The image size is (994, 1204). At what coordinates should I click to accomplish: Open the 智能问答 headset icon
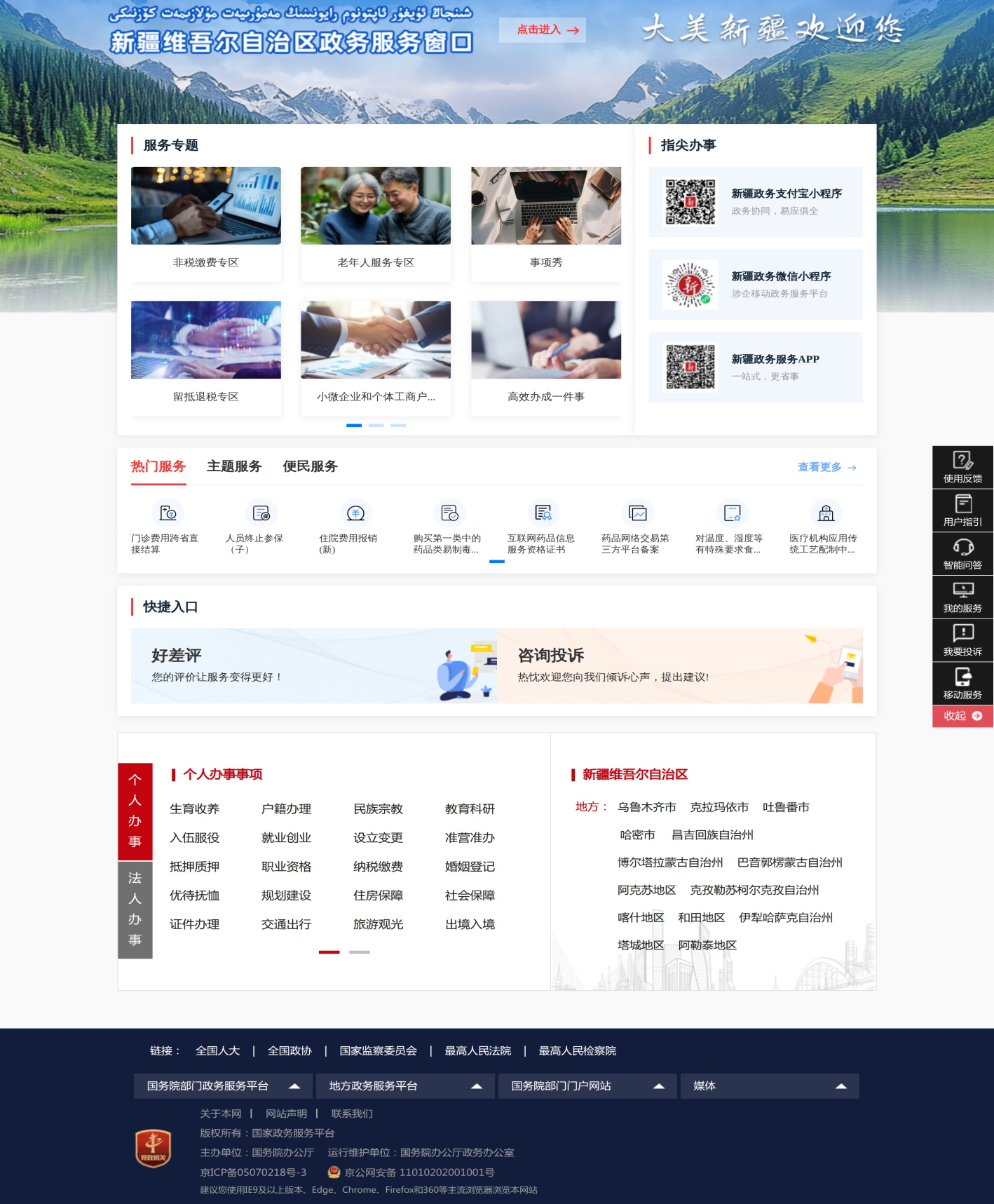(962, 547)
